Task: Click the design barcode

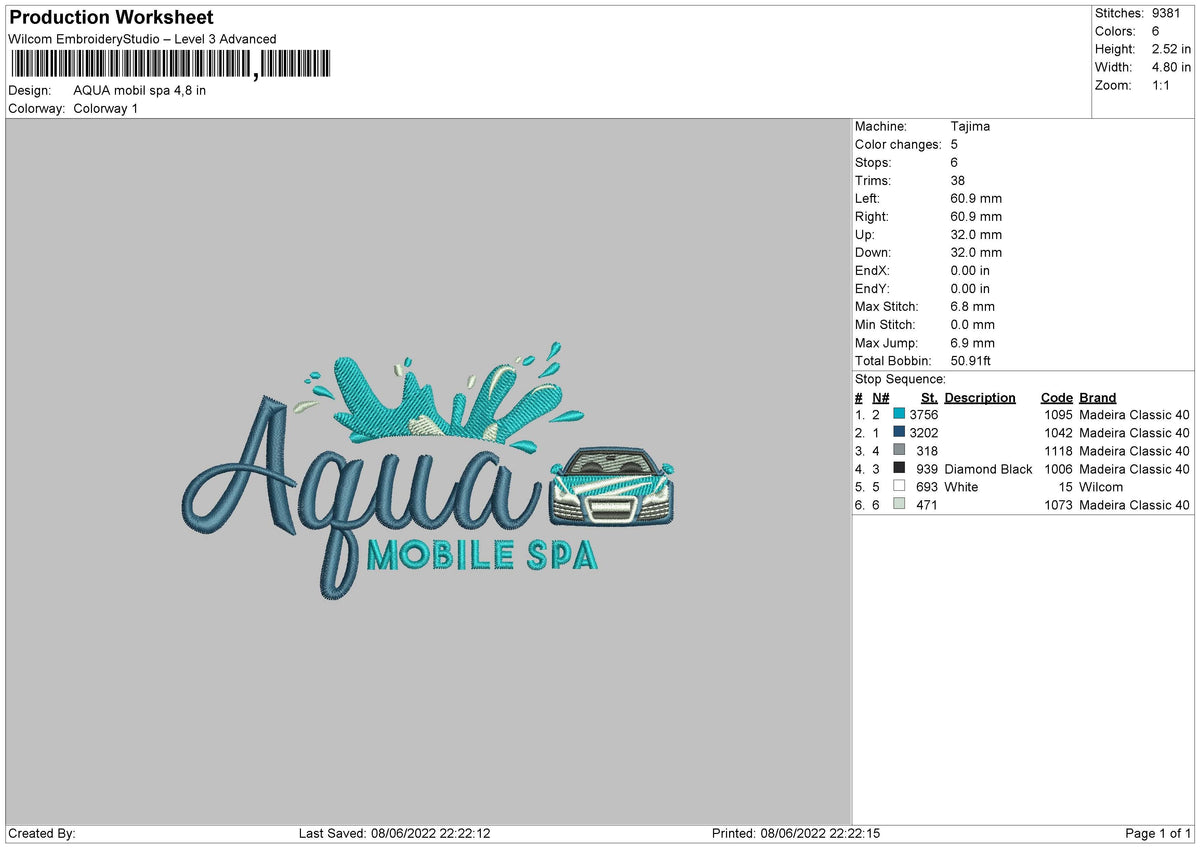Action: 170,62
